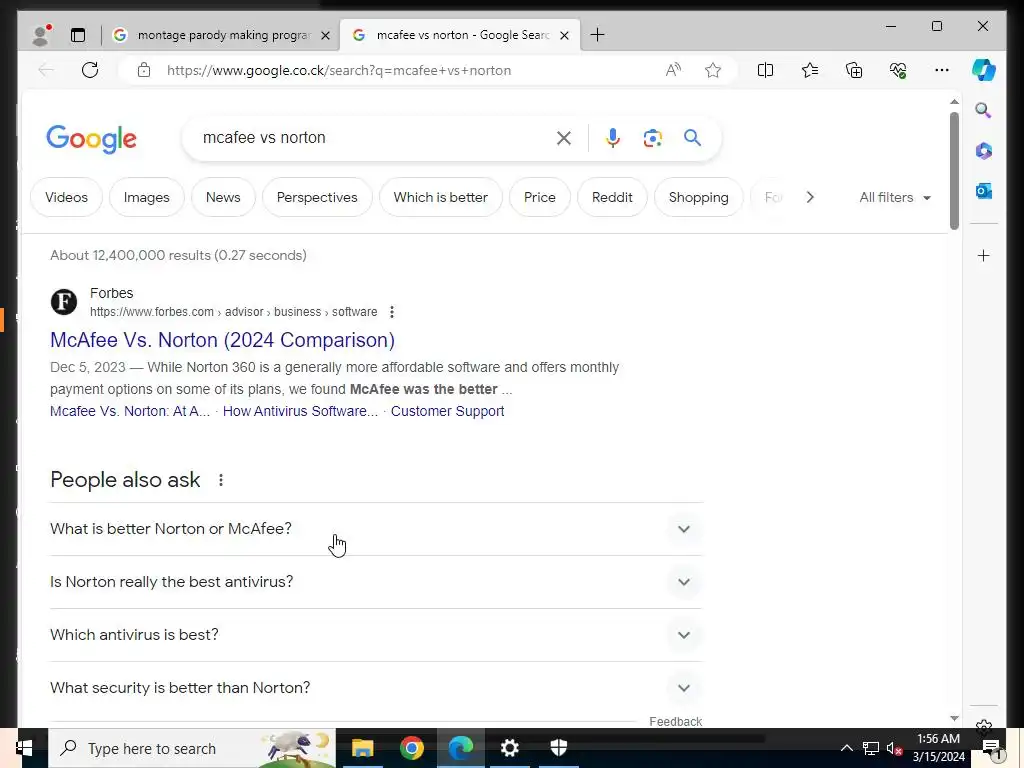1024x768 pixels.
Task: Add this page to favorites star
Action: pyautogui.click(x=712, y=70)
